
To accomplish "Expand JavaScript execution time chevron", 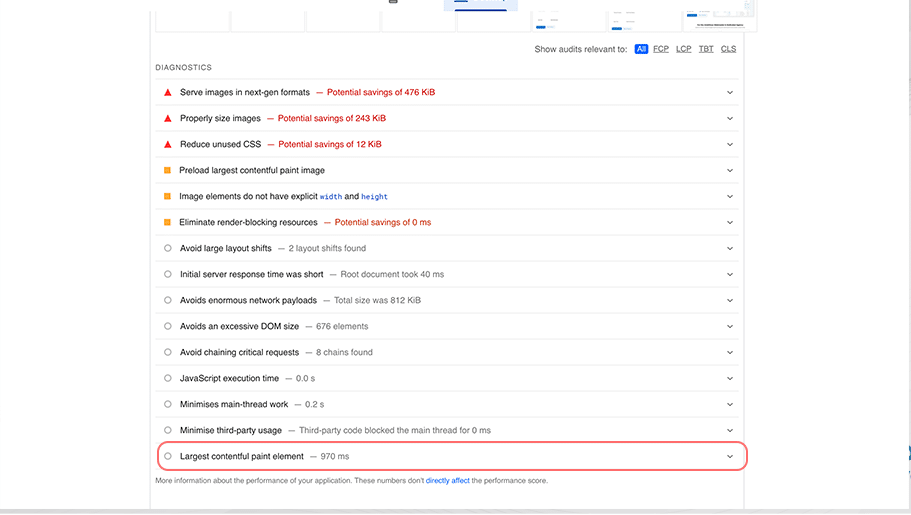I will (730, 378).
